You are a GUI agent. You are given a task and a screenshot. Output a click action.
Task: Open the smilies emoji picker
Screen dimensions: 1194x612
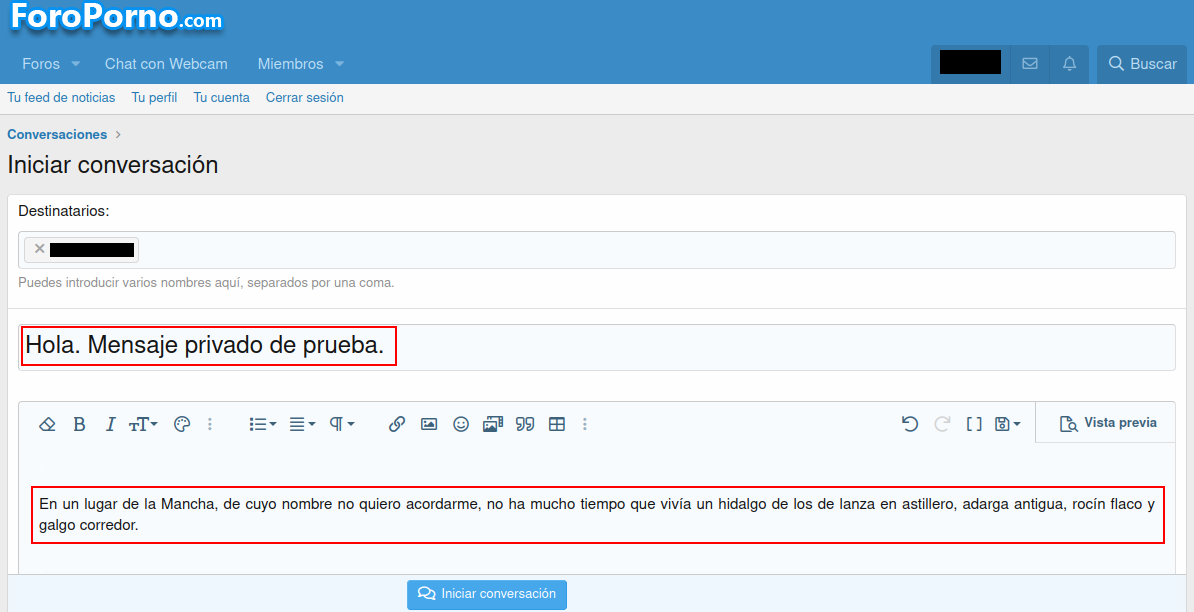tap(461, 424)
